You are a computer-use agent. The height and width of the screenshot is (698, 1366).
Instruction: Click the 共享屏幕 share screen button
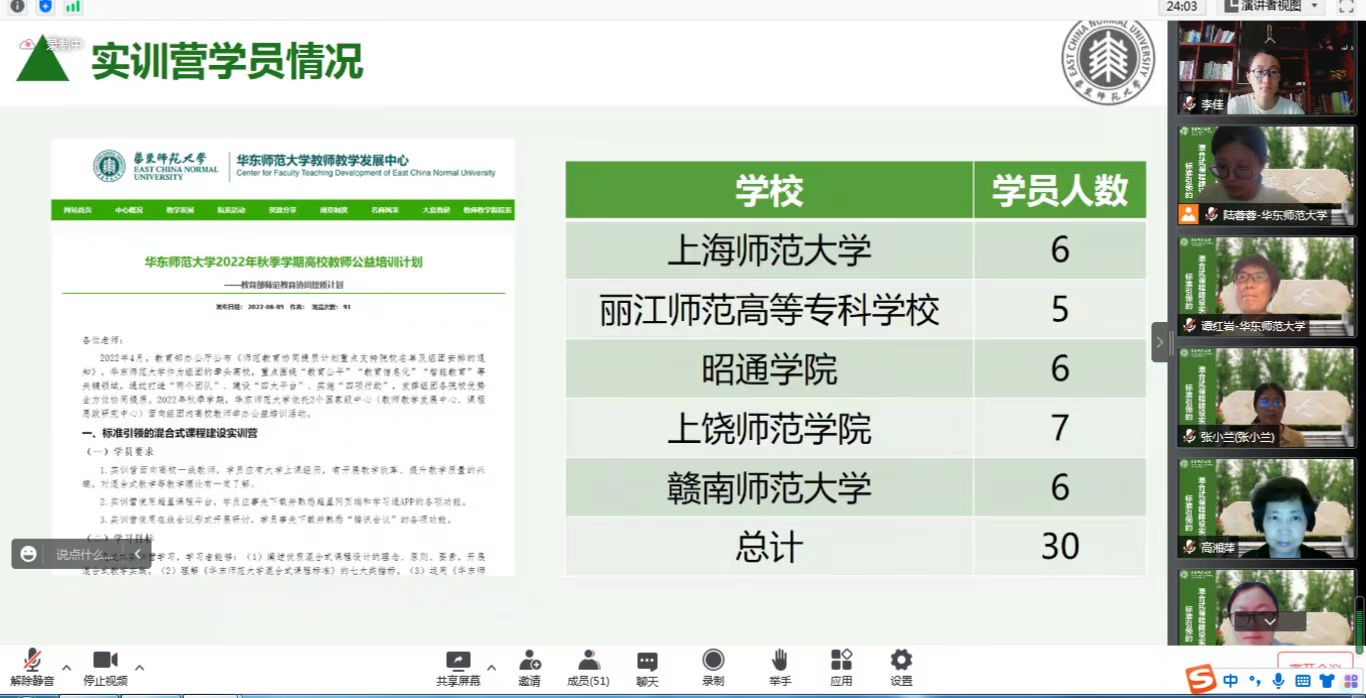point(458,668)
